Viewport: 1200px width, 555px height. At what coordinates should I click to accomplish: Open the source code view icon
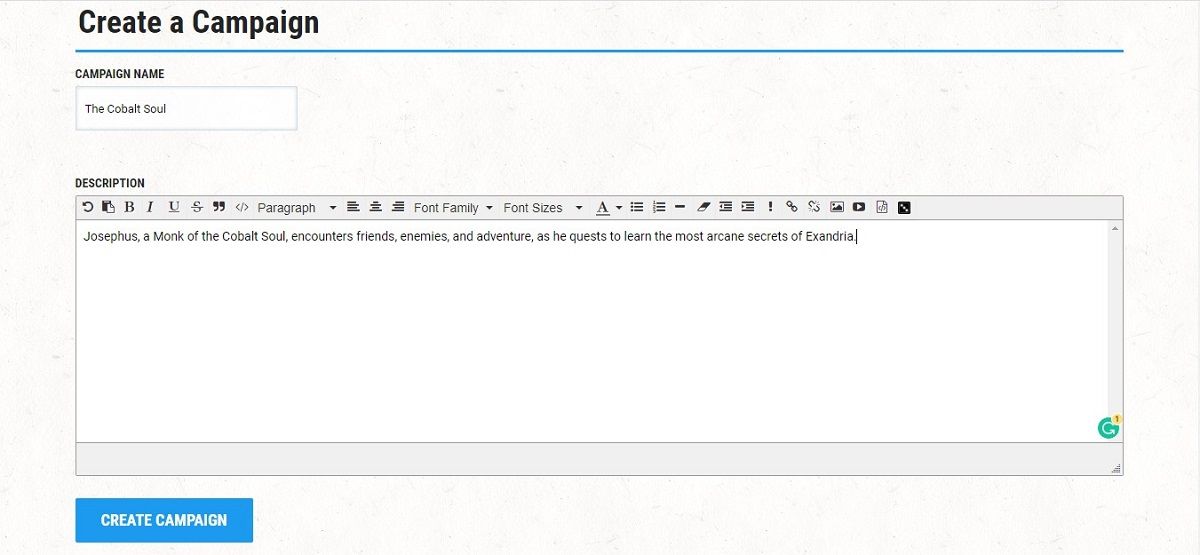(x=242, y=207)
